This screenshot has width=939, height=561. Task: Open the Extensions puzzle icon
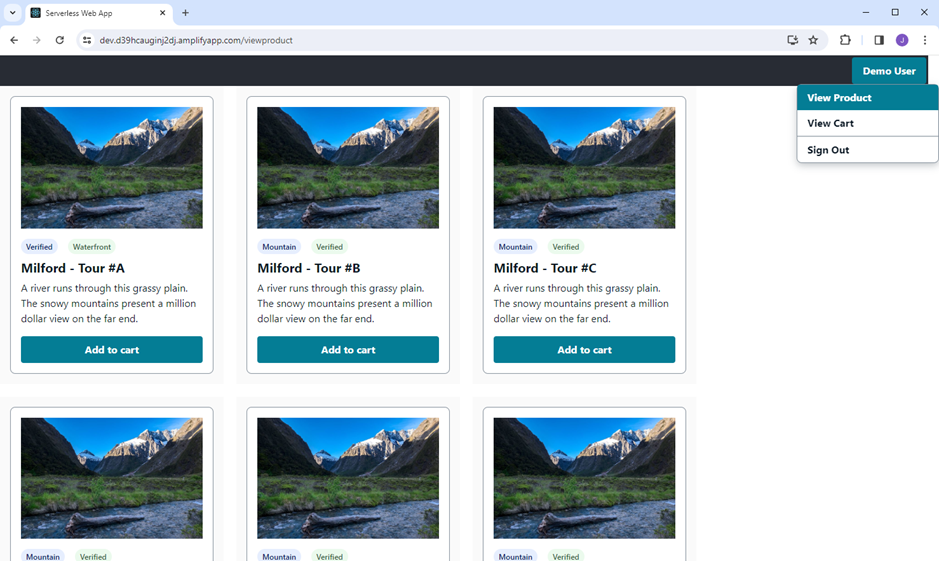pyautogui.click(x=845, y=40)
